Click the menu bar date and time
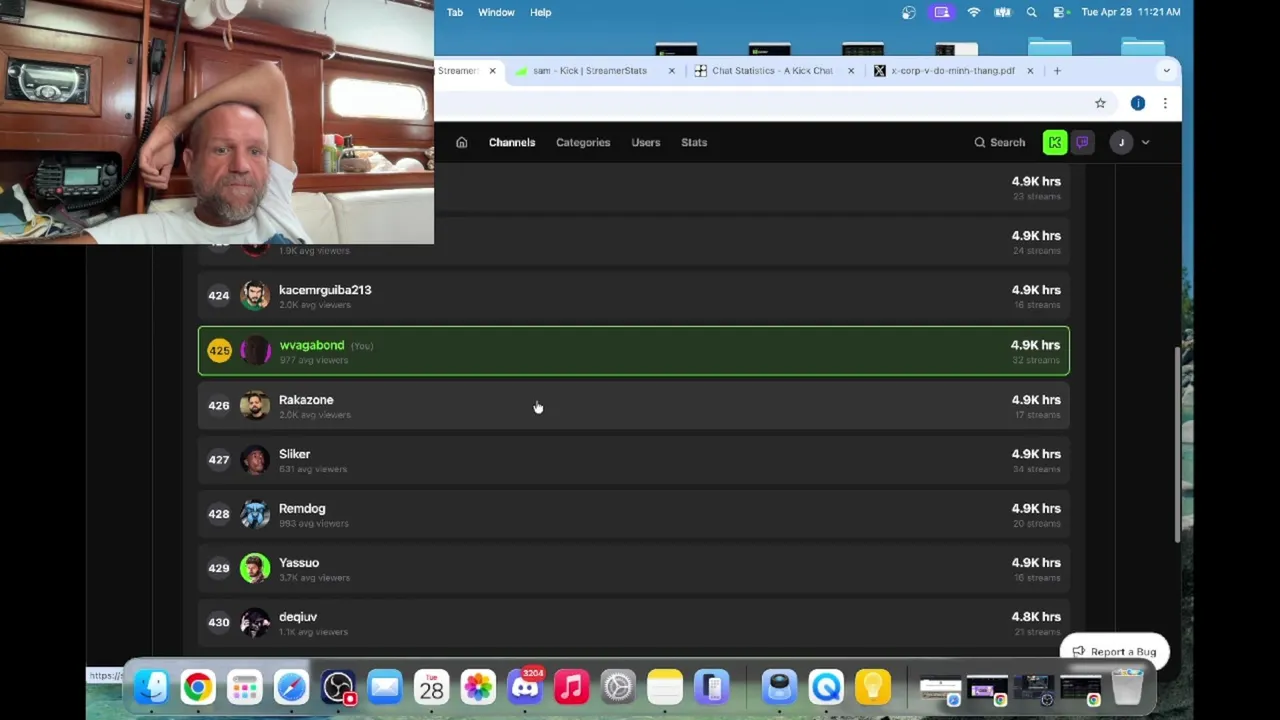 pos(1131,12)
